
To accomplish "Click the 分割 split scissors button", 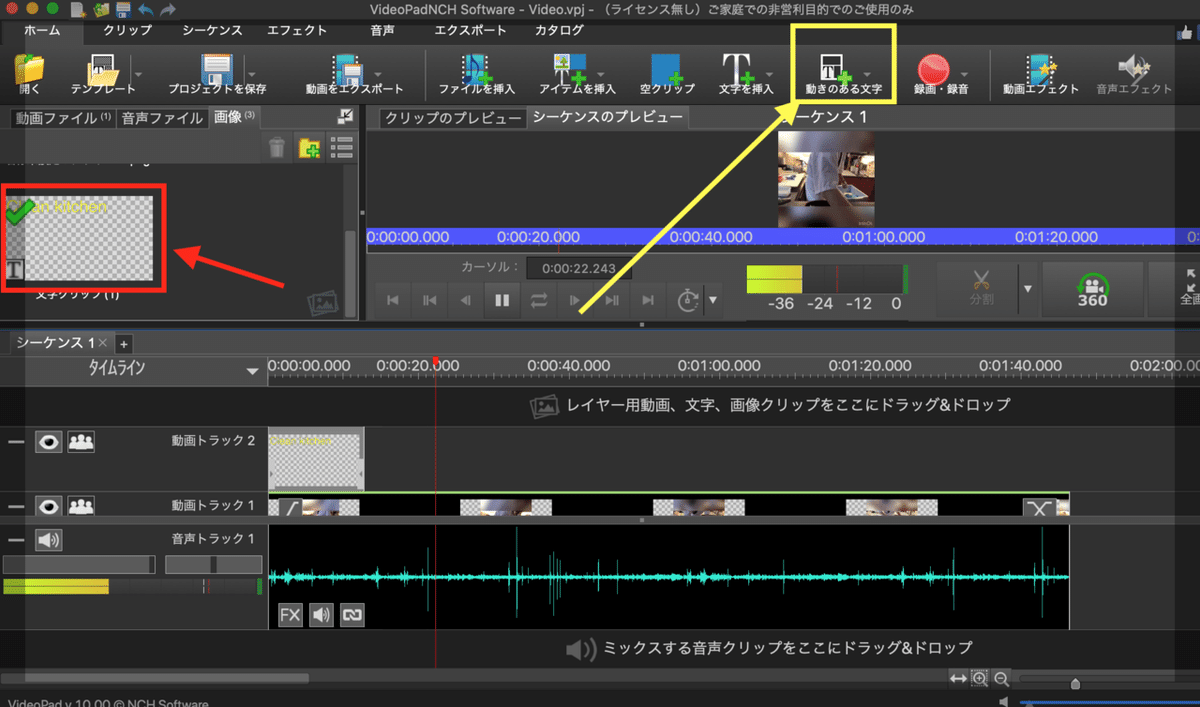I will tap(980, 287).
